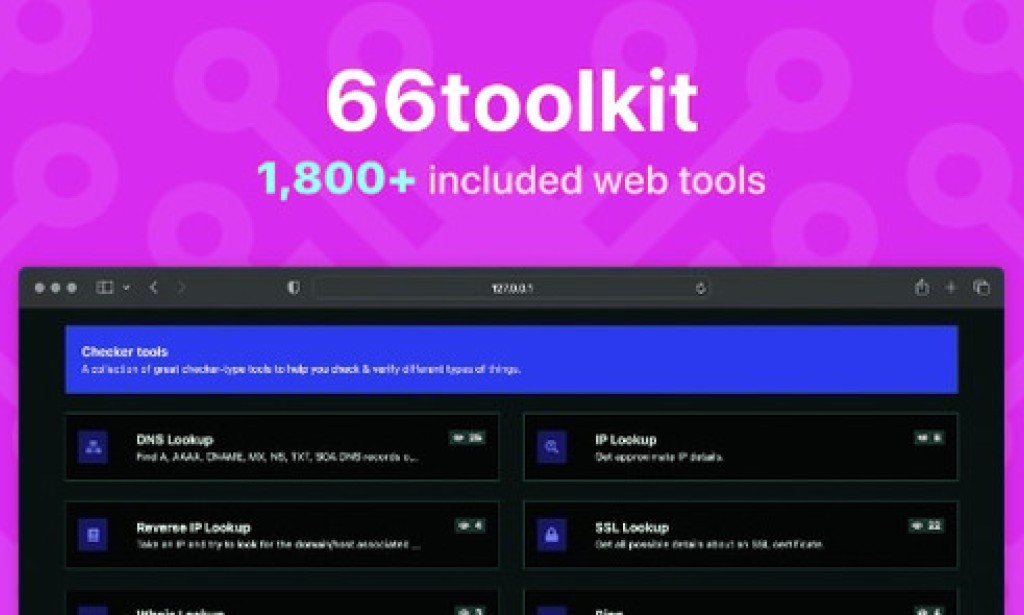Screen dimensions: 1024x615
Task: Open the SSL Lookup tool title
Action: point(632,528)
